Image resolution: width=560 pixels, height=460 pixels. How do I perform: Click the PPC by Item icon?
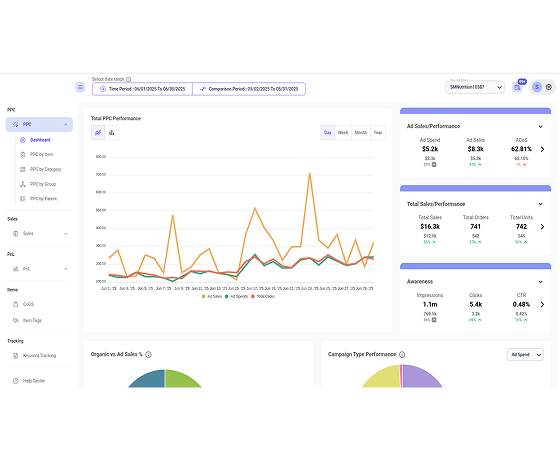[23, 155]
